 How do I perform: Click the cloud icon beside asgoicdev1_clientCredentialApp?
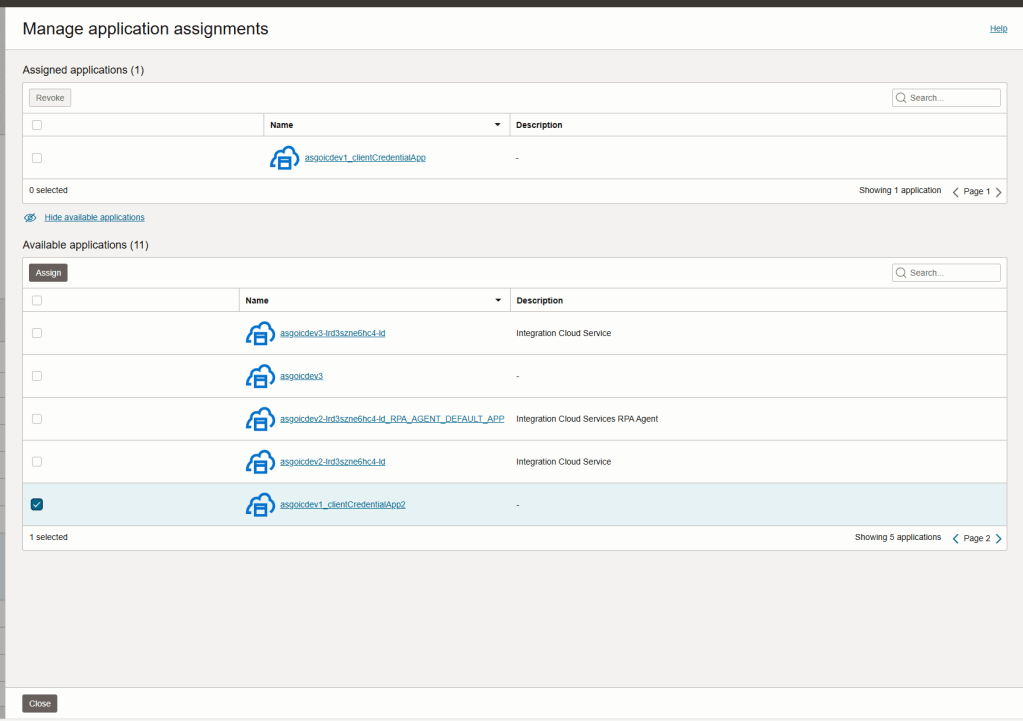pos(284,158)
